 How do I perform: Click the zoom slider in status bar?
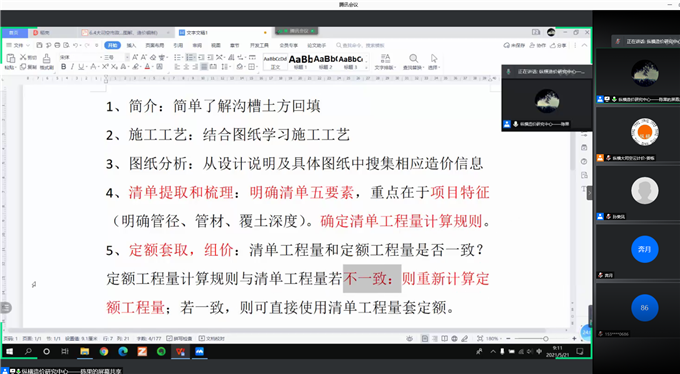[542, 338]
